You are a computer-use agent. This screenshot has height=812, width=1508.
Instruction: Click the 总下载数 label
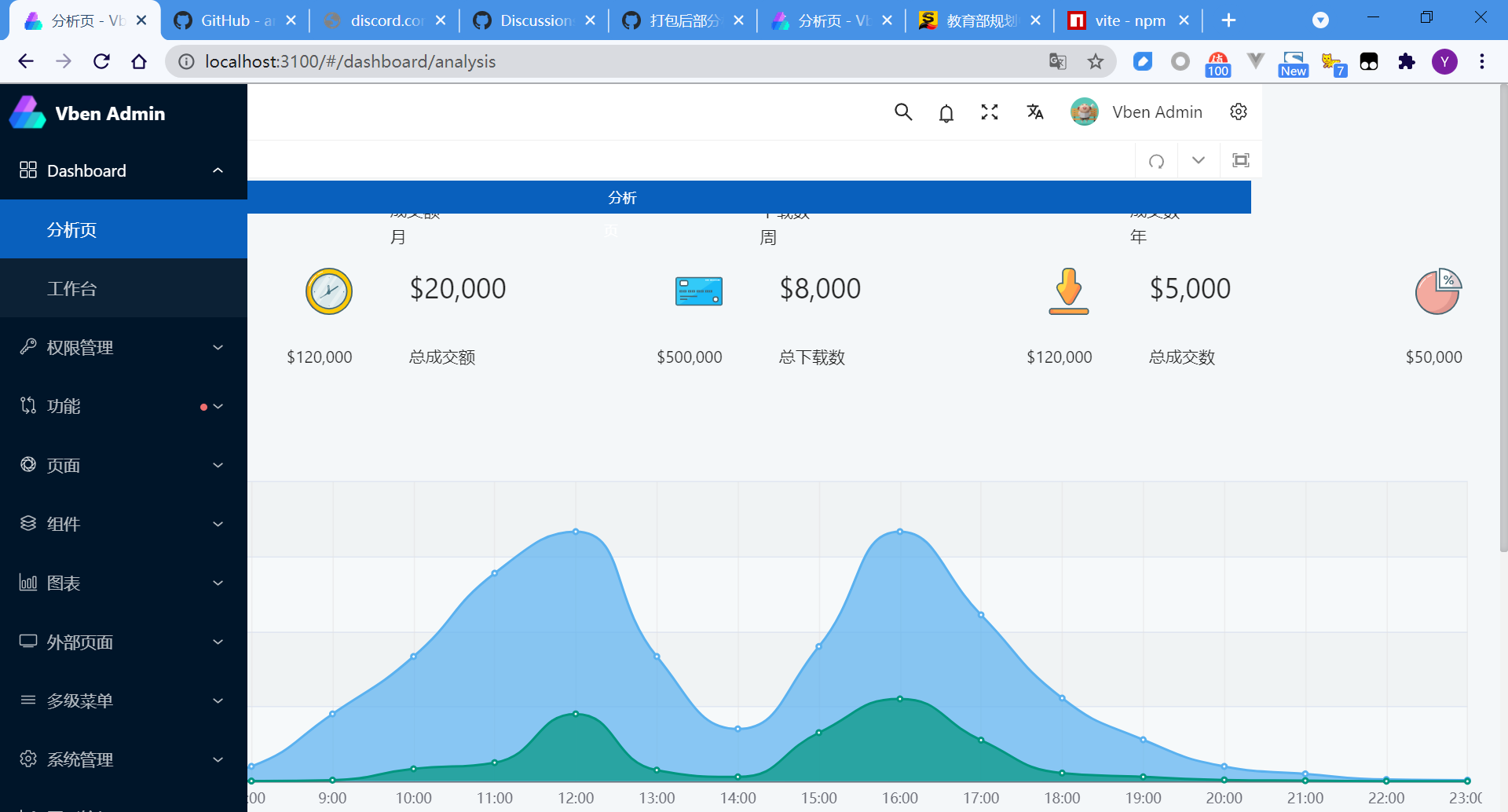point(812,357)
